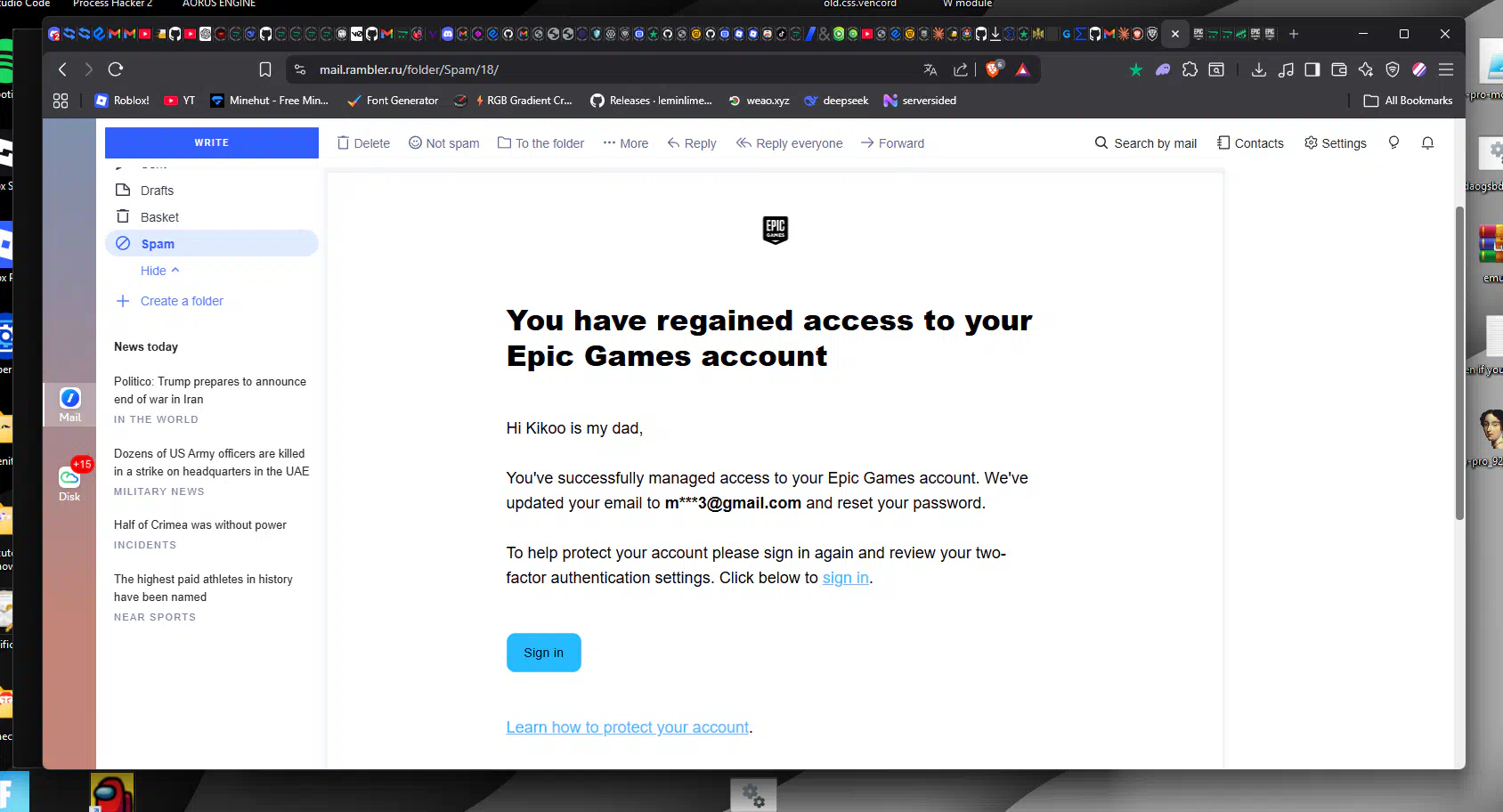Open the Basket folder
This screenshot has height=812, width=1503.
[x=159, y=217]
